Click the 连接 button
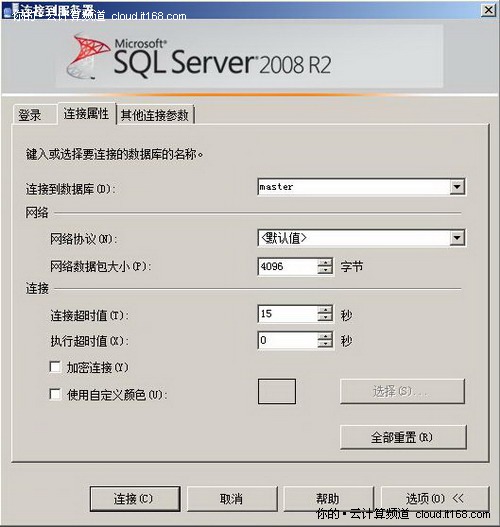Image resolution: width=500 pixels, height=527 pixels. pyautogui.click(x=135, y=499)
